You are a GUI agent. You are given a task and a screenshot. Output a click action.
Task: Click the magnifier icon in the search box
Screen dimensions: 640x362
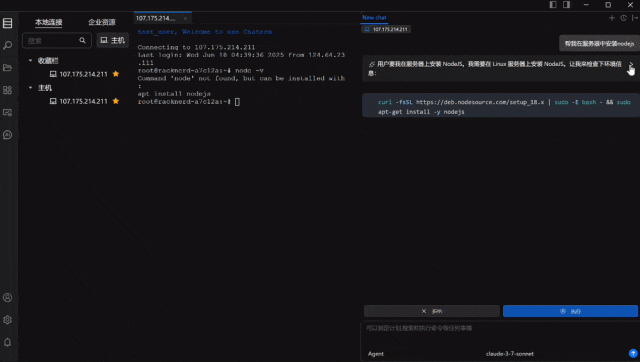(x=82, y=40)
